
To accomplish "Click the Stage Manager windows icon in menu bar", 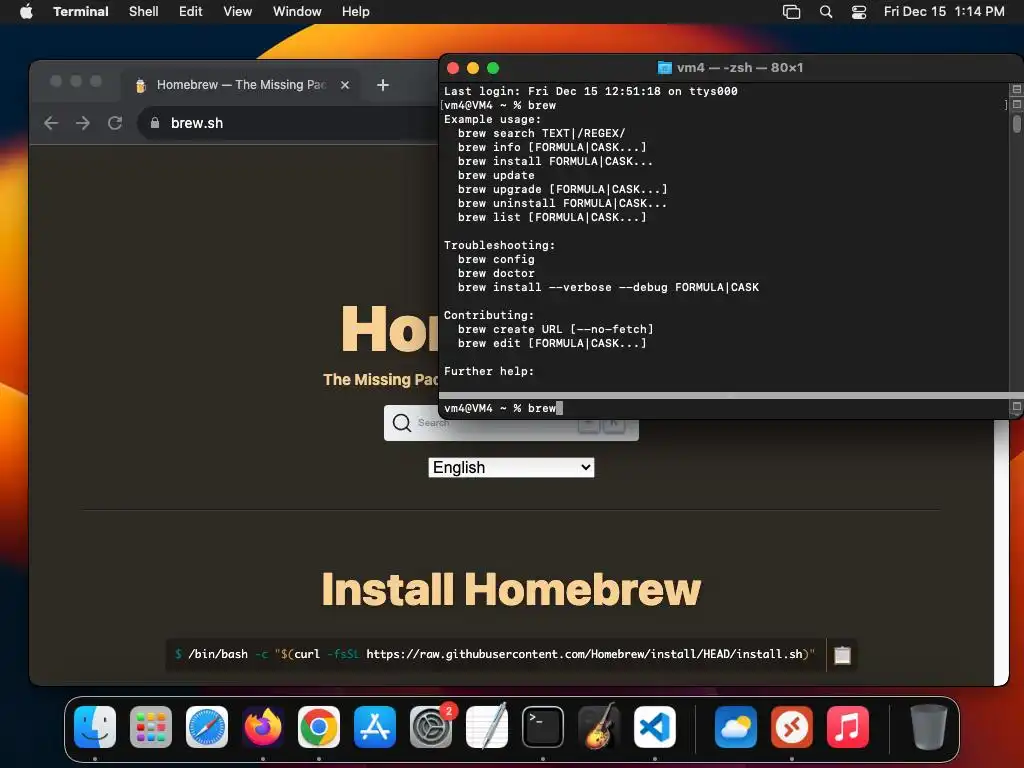I will (792, 12).
